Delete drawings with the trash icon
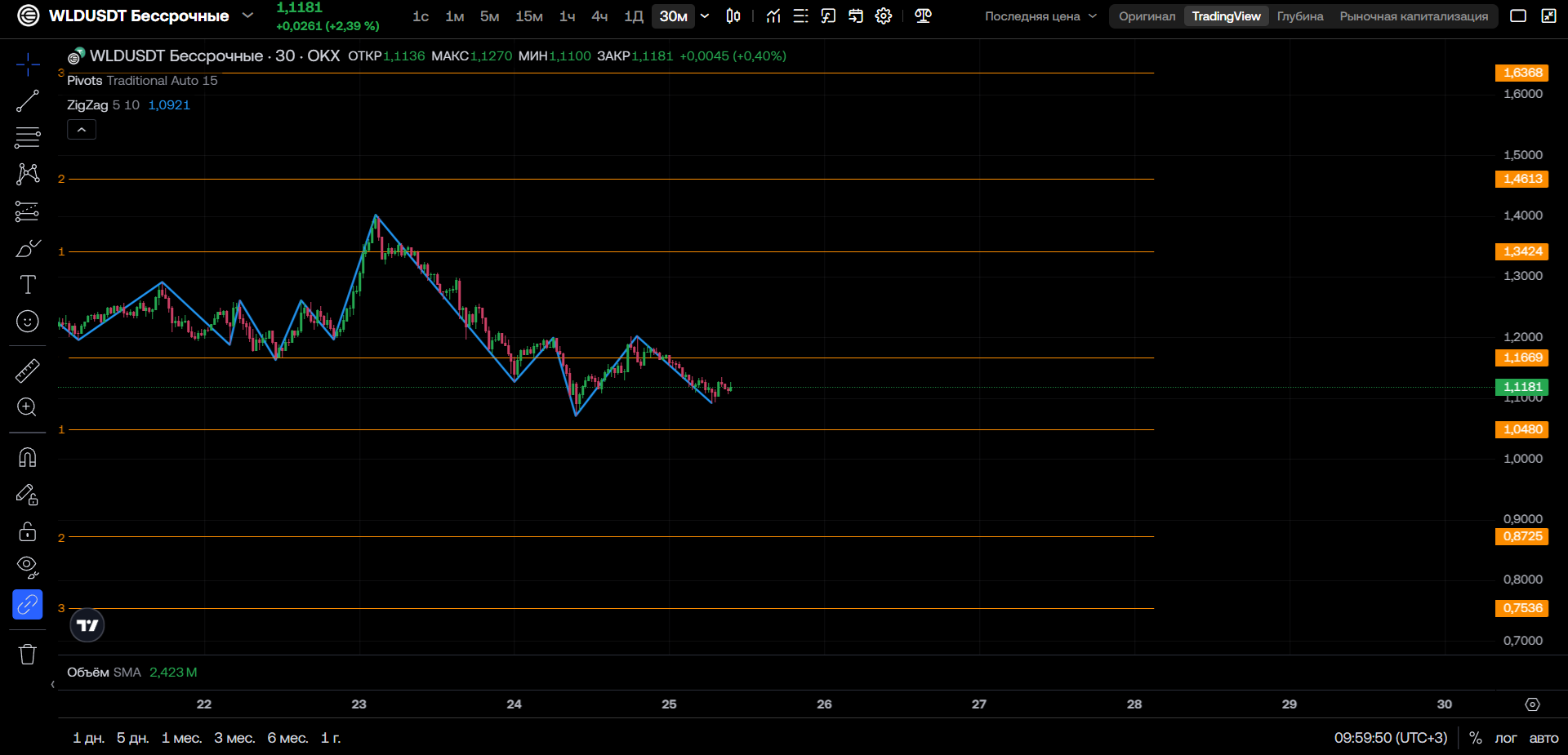The image size is (1568, 755). 27,654
